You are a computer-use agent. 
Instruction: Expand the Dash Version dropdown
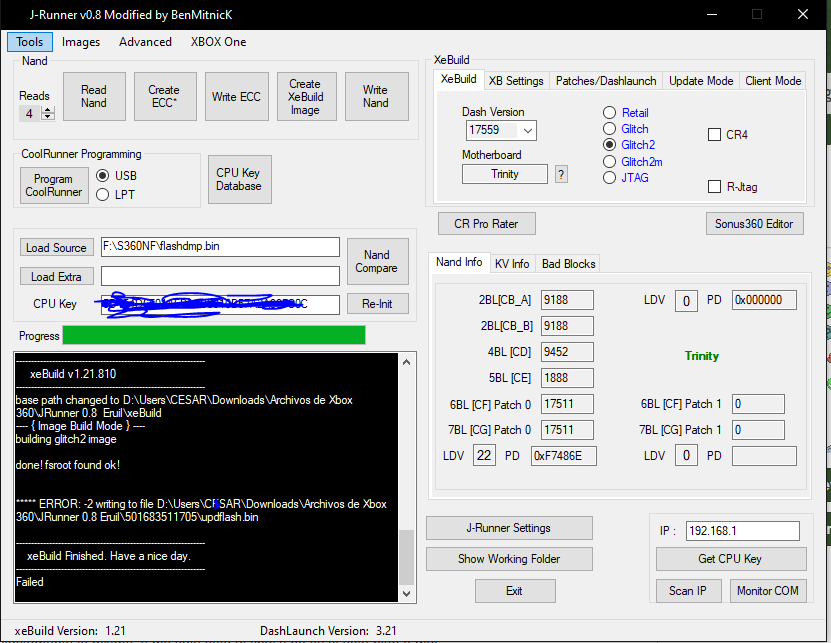pyautogui.click(x=527, y=130)
